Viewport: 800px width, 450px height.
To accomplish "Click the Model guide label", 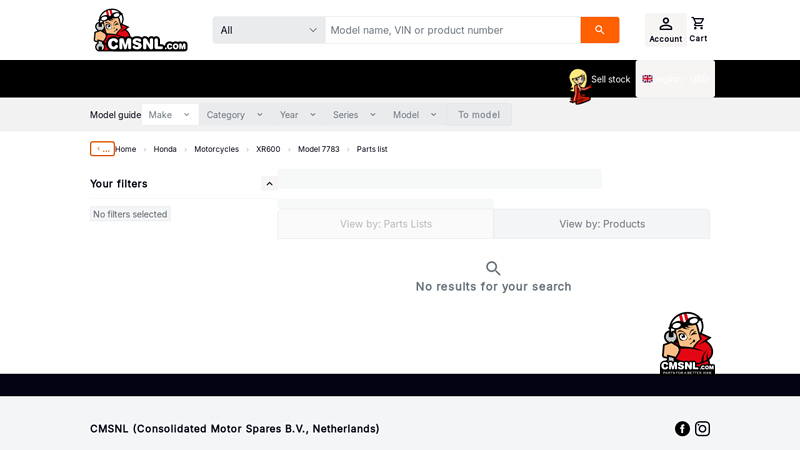I will coord(115,115).
